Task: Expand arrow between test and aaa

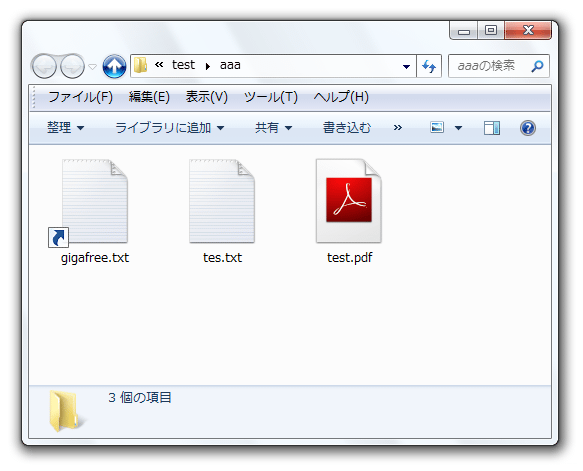Action: coord(207,66)
